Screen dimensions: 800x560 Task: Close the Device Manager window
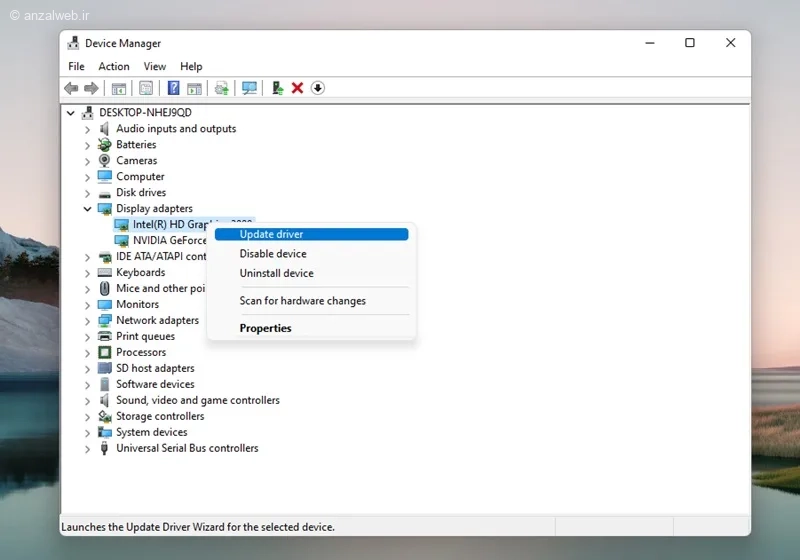(731, 43)
